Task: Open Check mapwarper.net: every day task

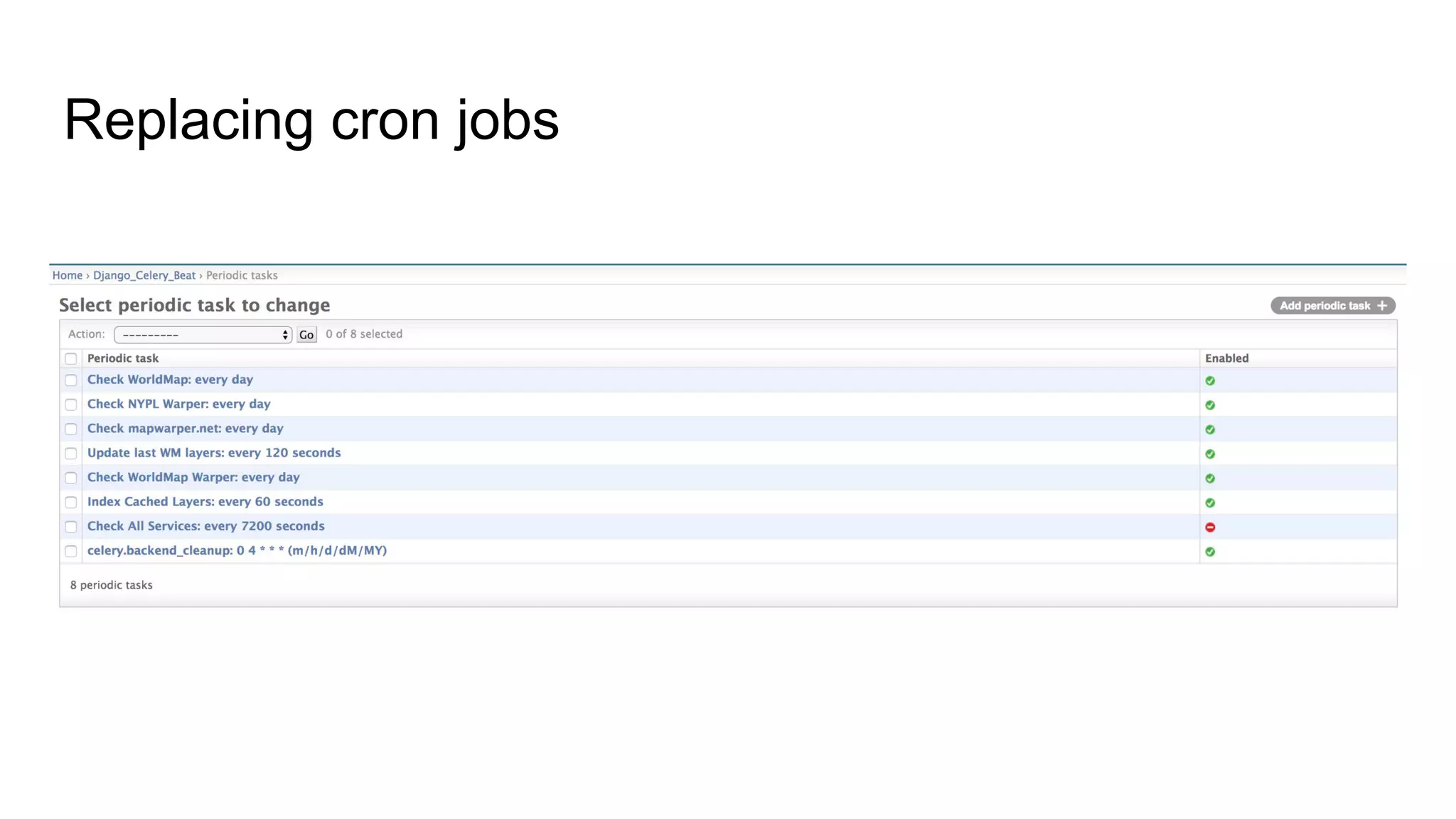Action: (x=186, y=429)
